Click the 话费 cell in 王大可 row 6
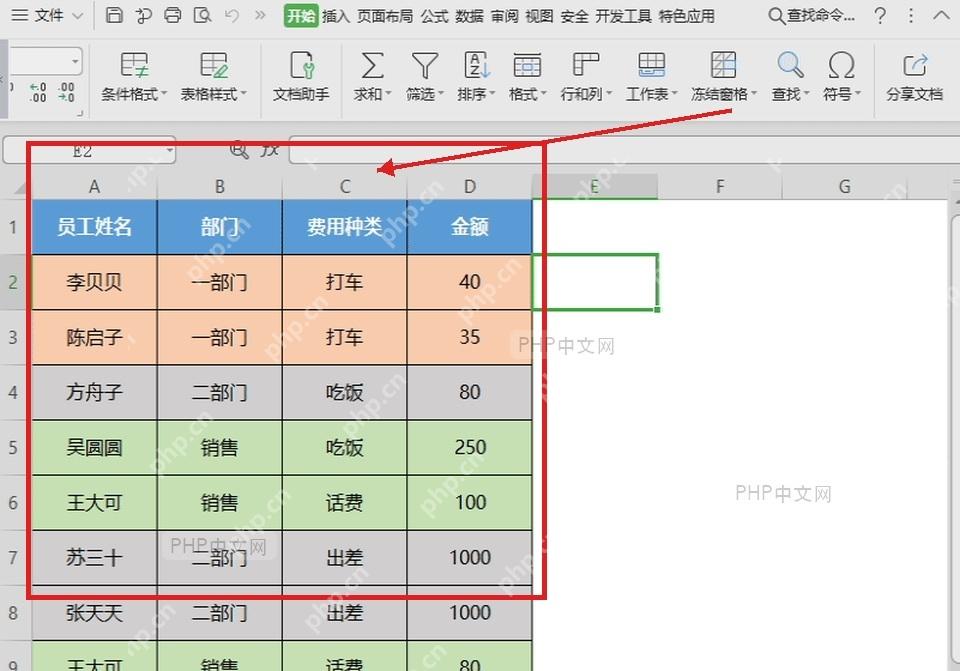The height and width of the screenshot is (671, 960). point(345,503)
